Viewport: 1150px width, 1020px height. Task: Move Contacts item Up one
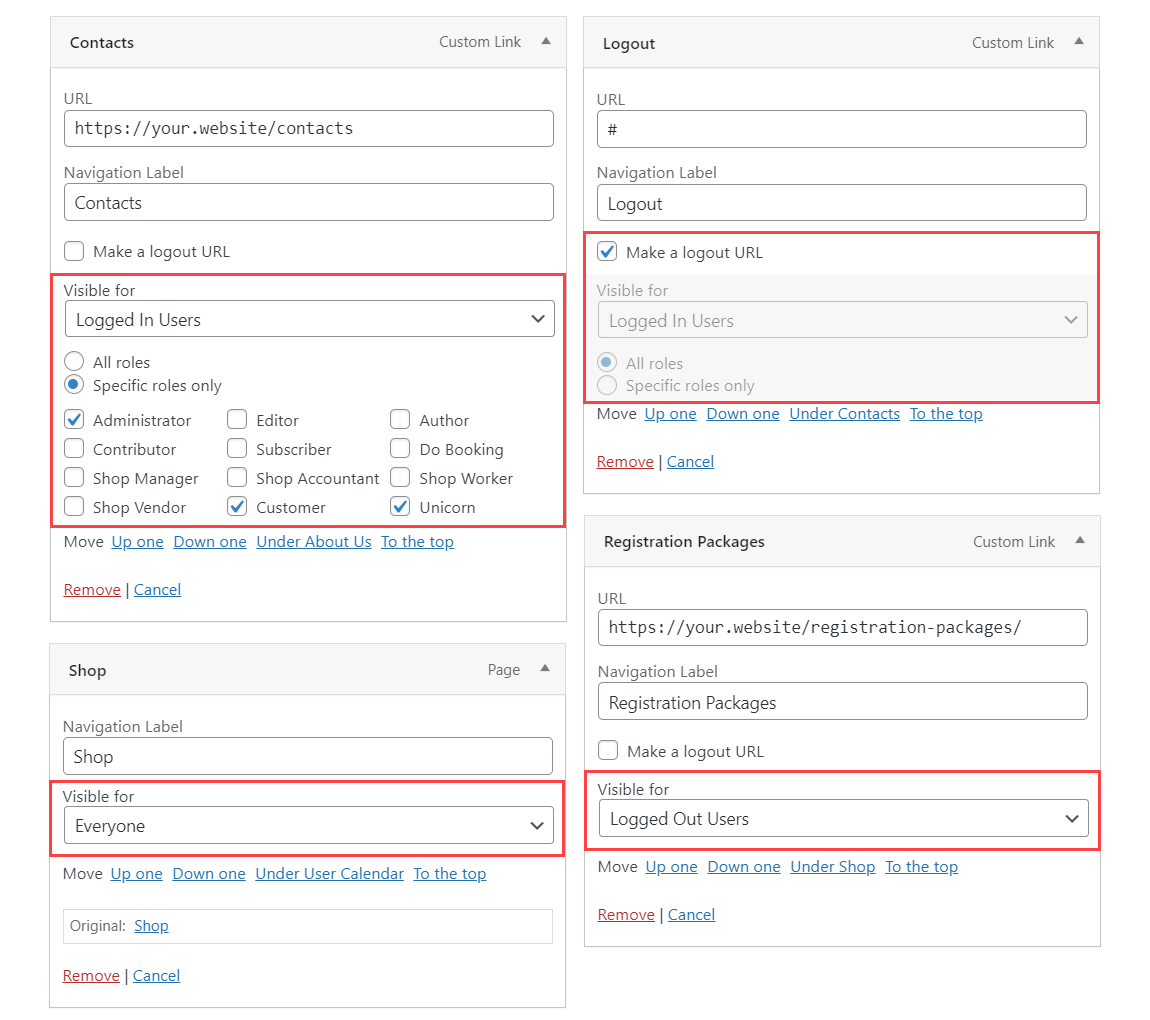click(x=137, y=541)
